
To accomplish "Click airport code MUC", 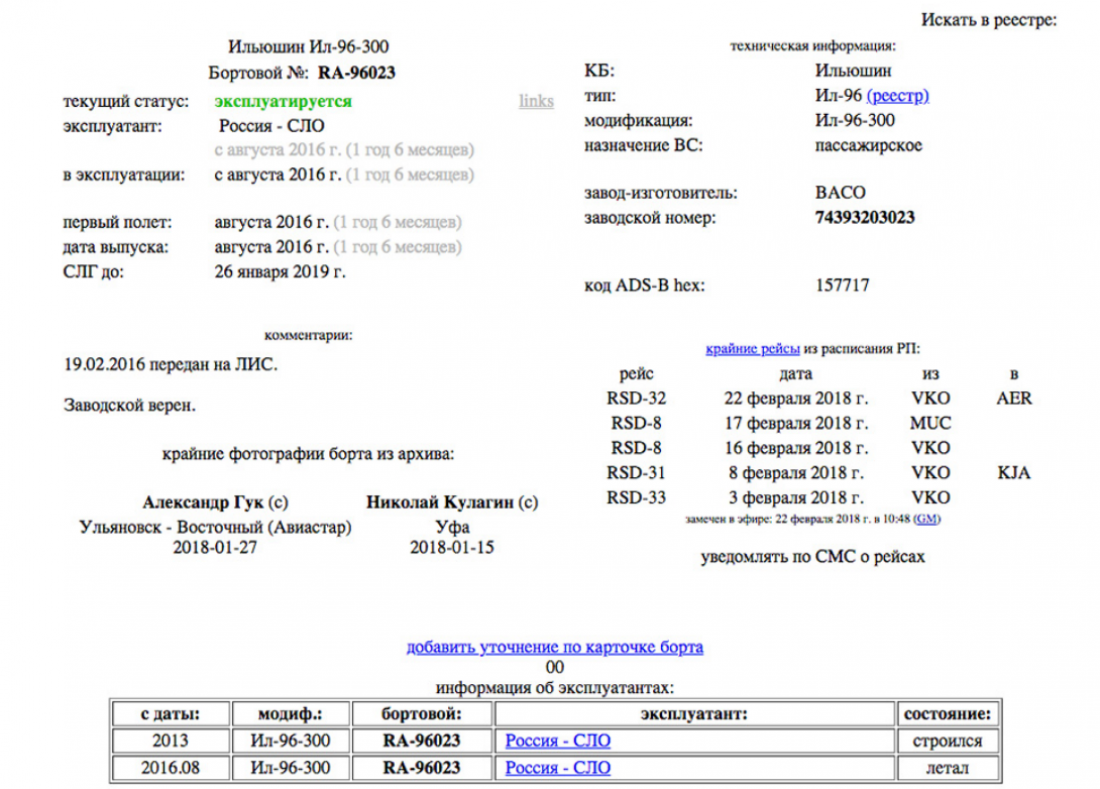I will click(x=930, y=424).
